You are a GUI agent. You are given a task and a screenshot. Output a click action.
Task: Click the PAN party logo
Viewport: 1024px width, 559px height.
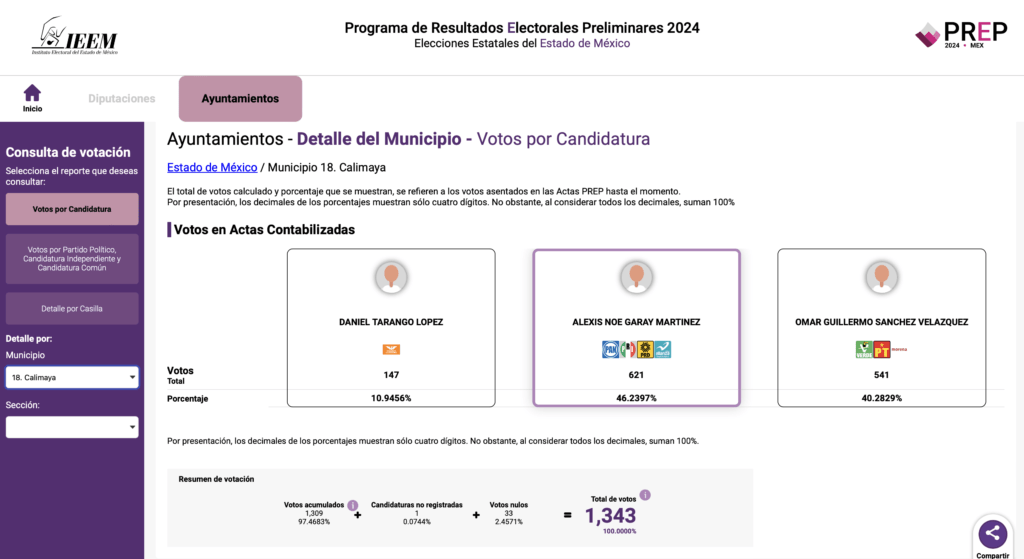pos(609,349)
